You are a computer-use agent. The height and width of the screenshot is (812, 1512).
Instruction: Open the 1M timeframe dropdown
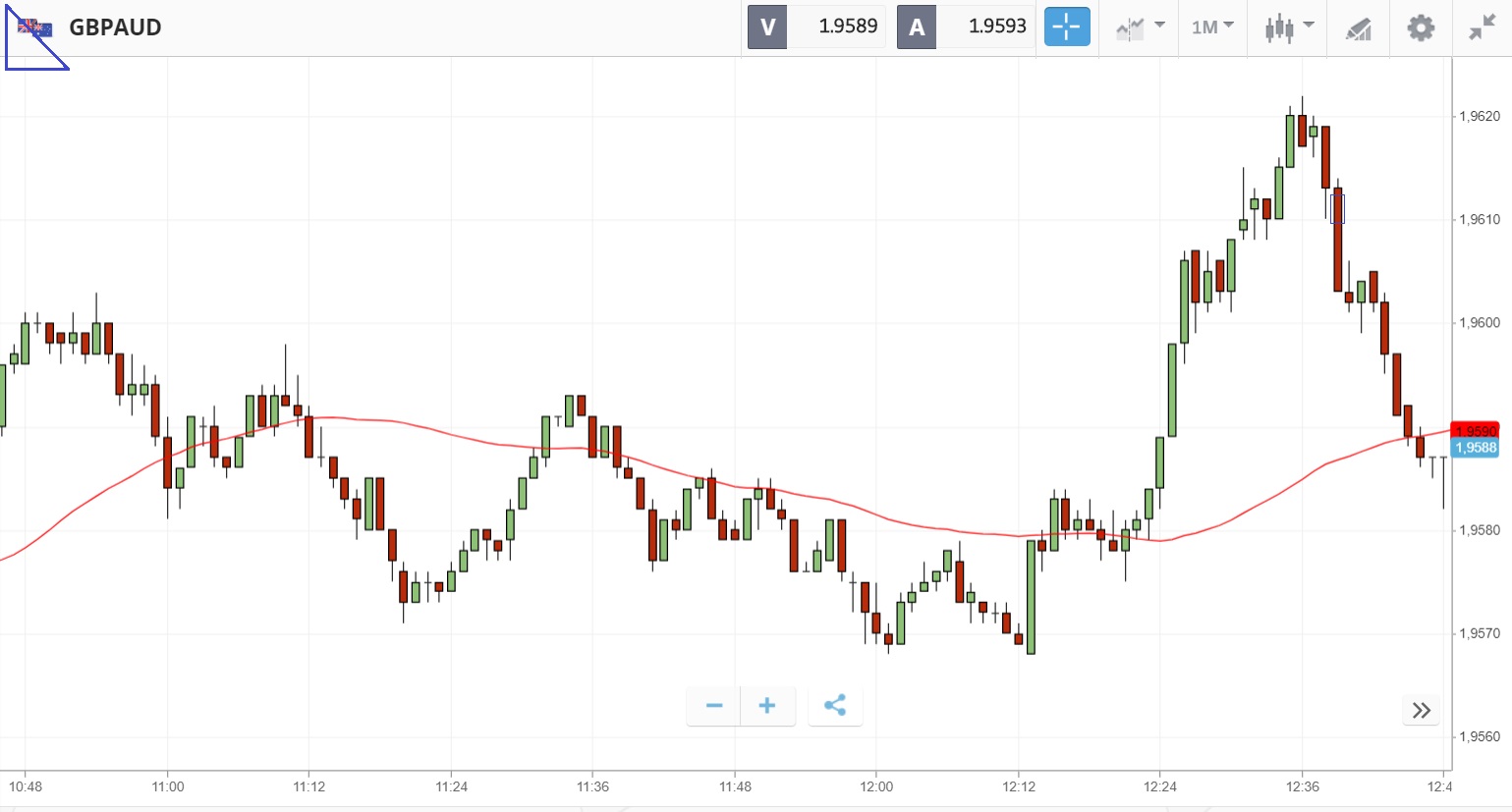point(1212,27)
